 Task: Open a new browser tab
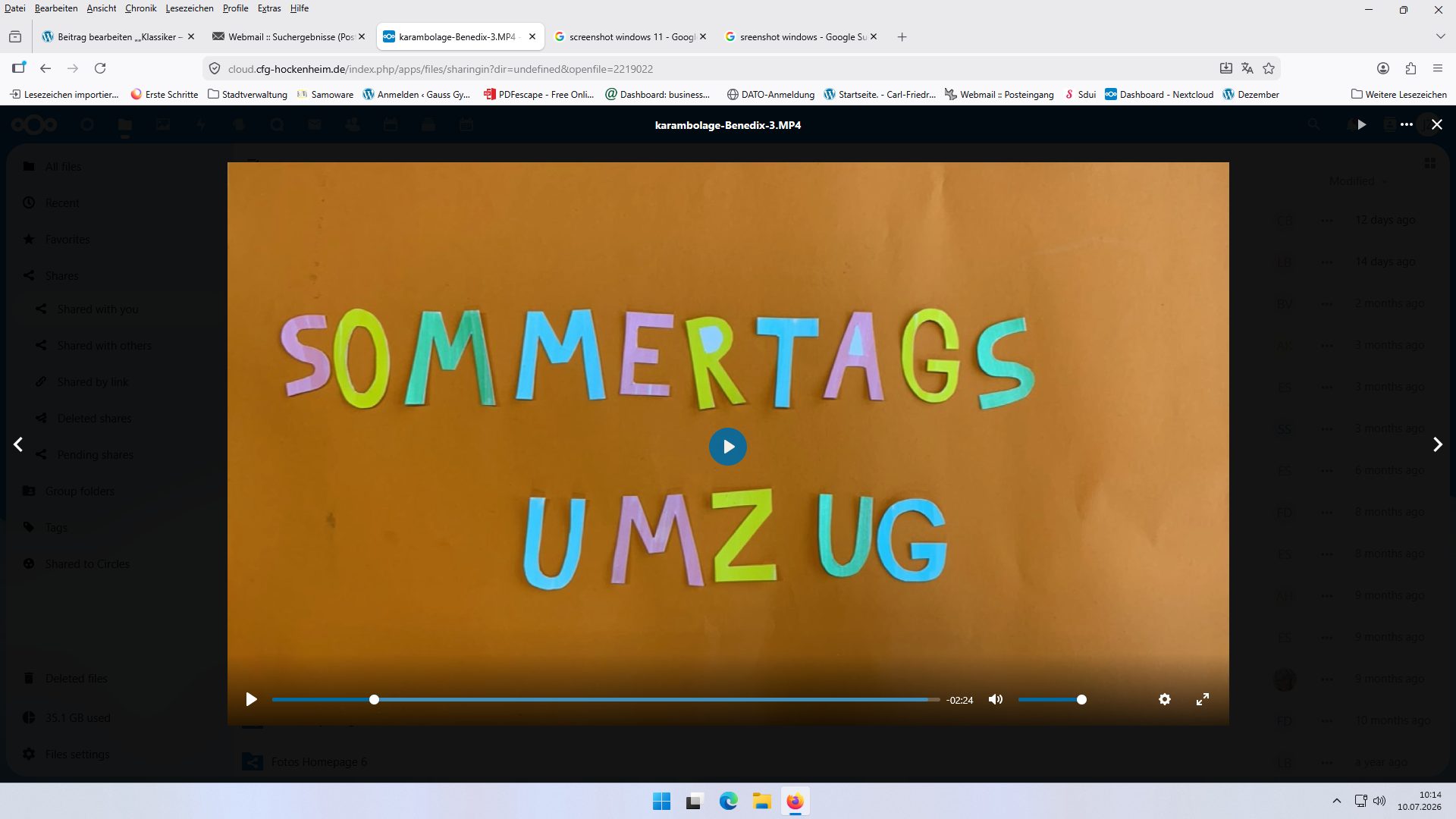click(902, 36)
